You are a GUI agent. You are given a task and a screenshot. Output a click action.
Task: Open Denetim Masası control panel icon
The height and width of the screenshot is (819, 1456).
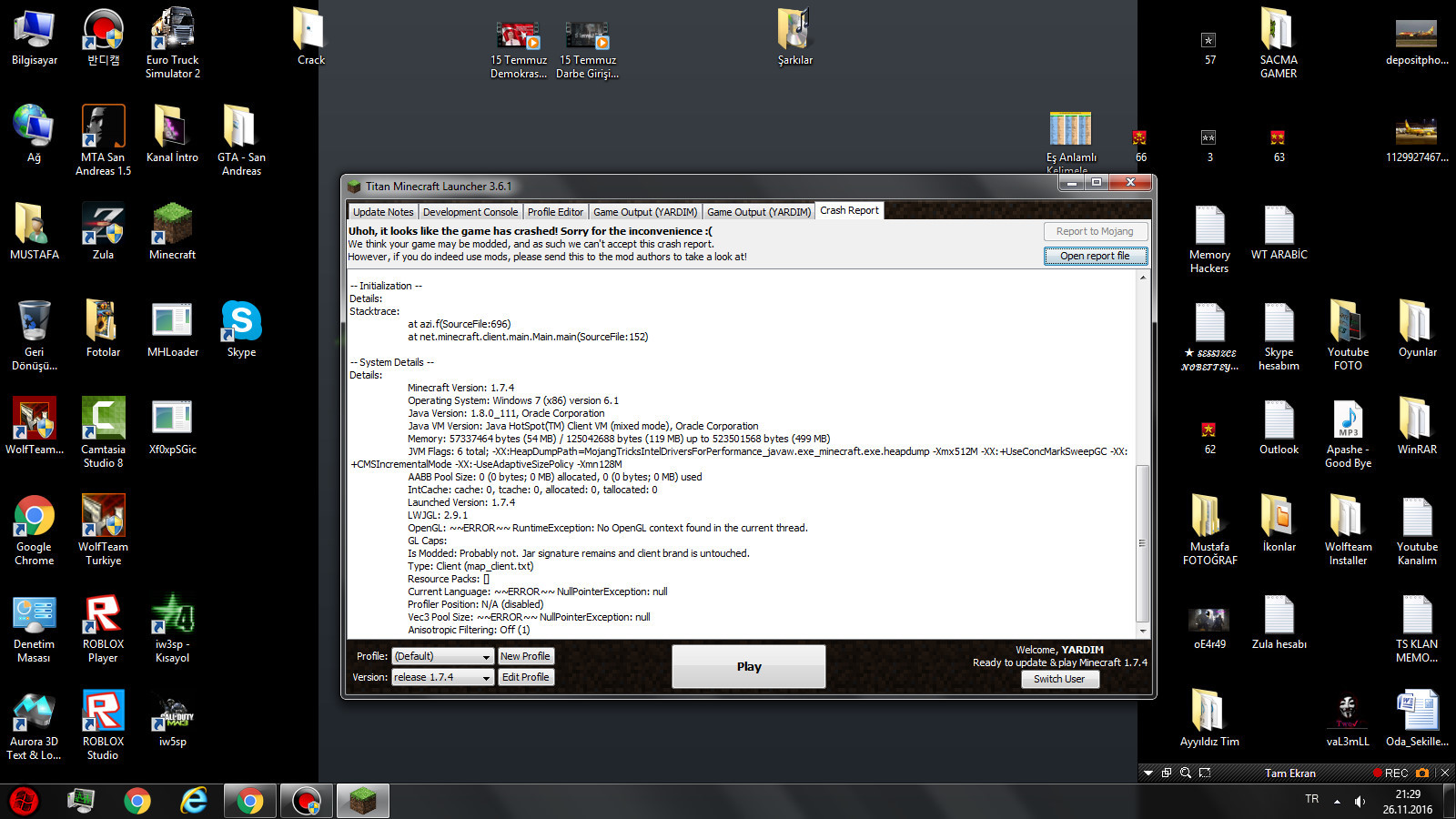(x=34, y=627)
